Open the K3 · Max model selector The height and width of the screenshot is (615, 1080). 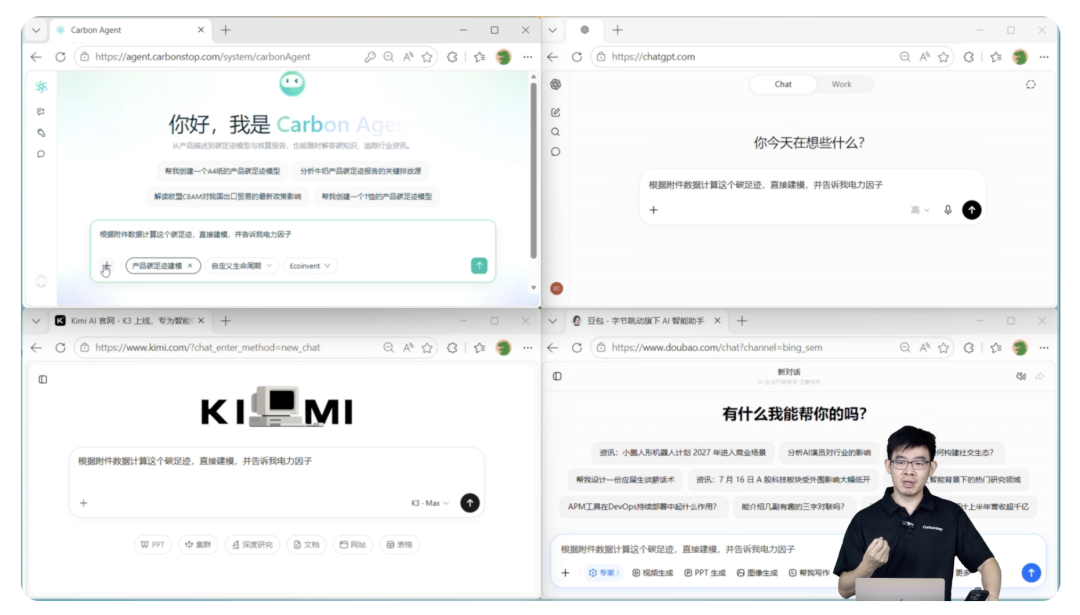point(430,503)
